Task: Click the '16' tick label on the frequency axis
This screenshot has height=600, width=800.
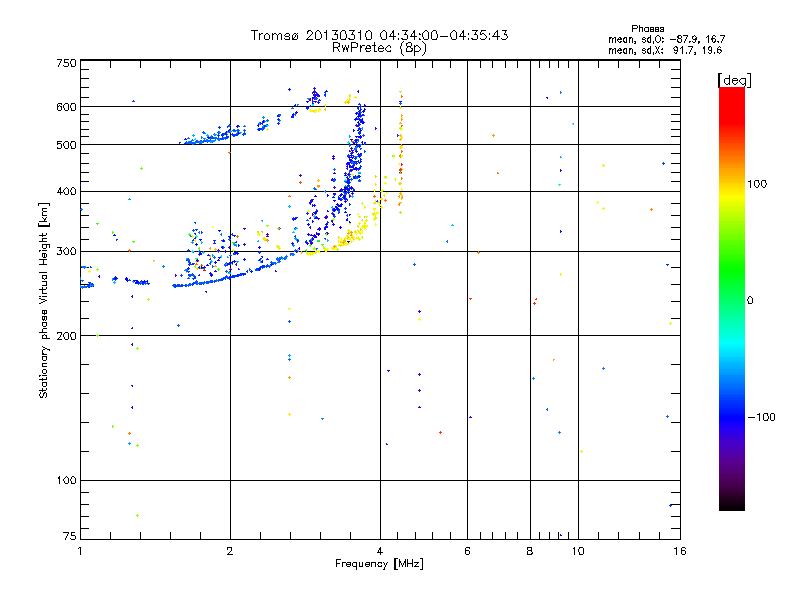Action: coord(680,551)
